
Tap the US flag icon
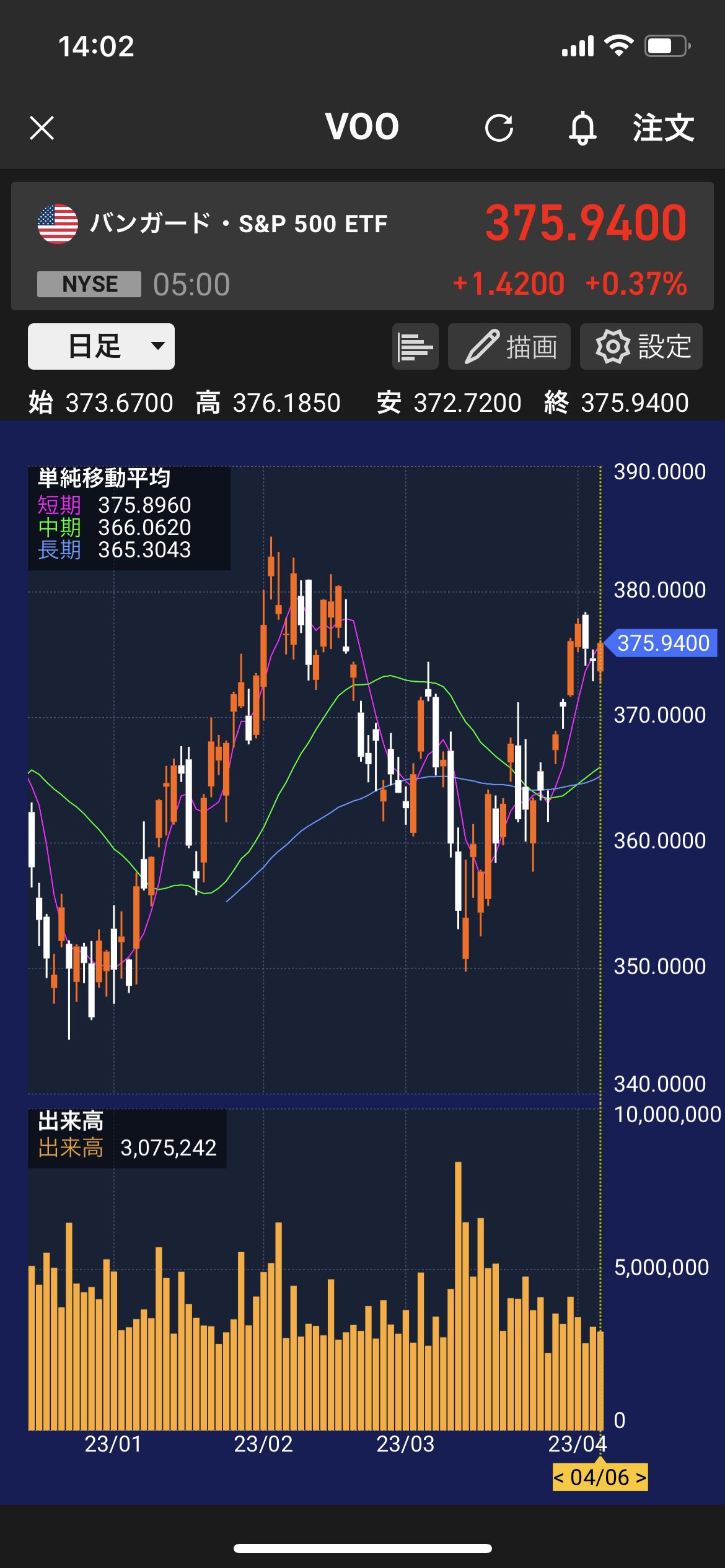(x=58, y=224)
